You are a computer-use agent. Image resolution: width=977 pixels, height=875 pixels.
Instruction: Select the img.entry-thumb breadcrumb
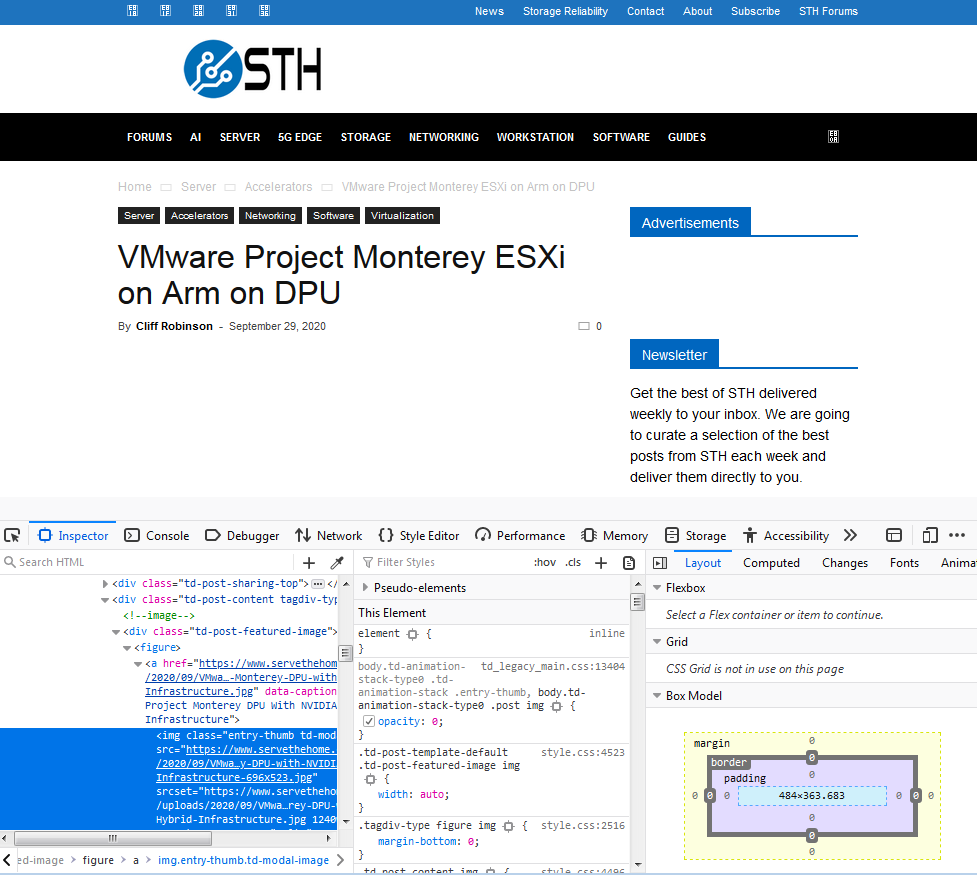pyautogui.click(x=243, y=860)
